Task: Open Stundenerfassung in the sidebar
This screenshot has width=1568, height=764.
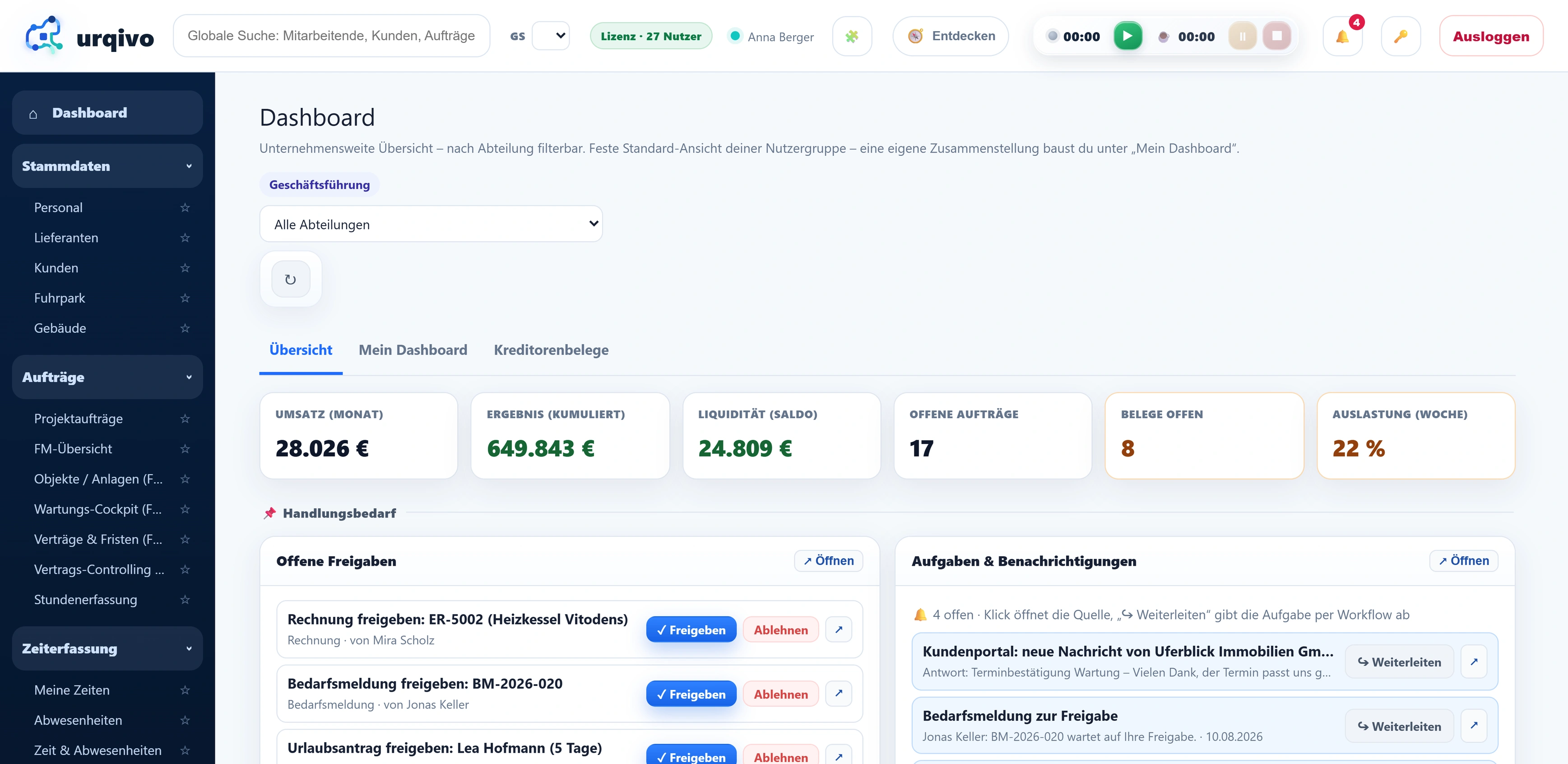Action: click(85, 600)
